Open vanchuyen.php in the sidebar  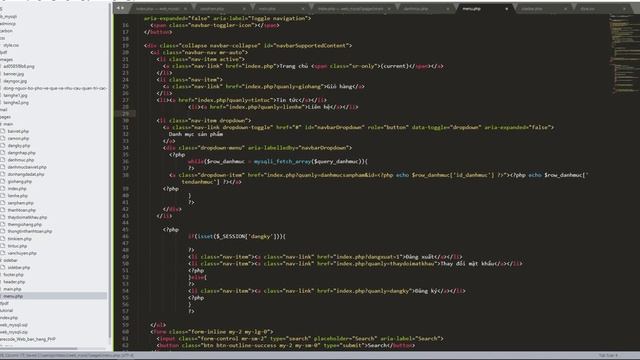22,253
